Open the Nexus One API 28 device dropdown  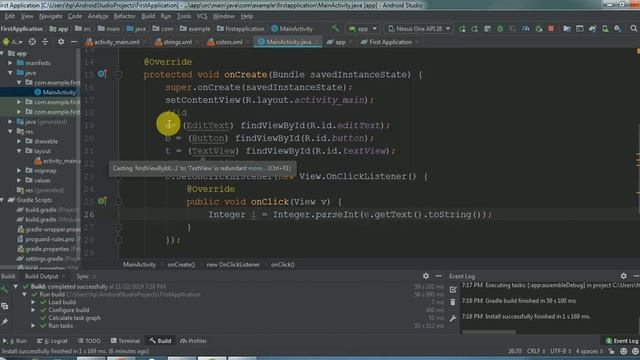tap(418, 29)
